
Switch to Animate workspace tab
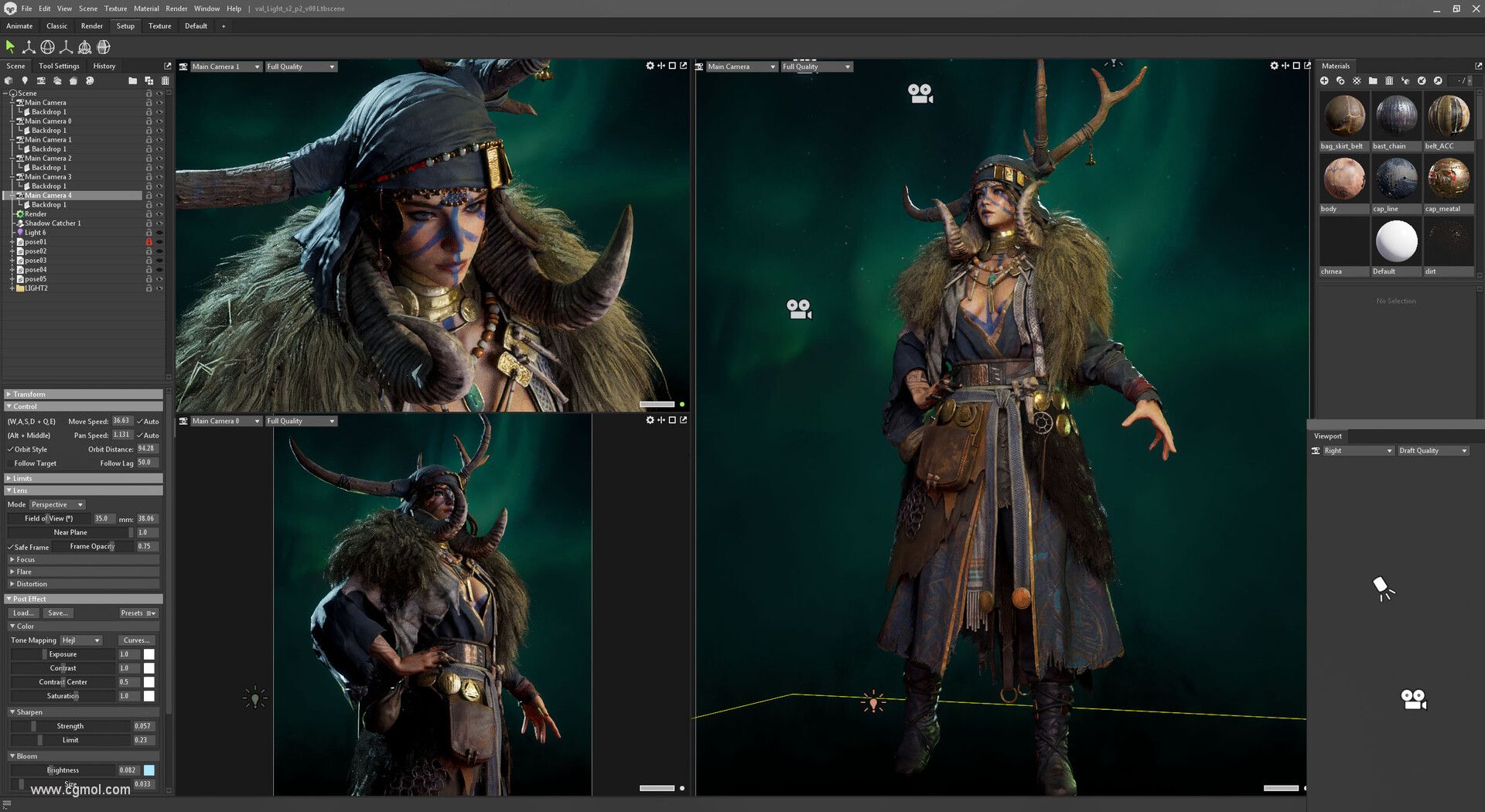click(19, 26)
